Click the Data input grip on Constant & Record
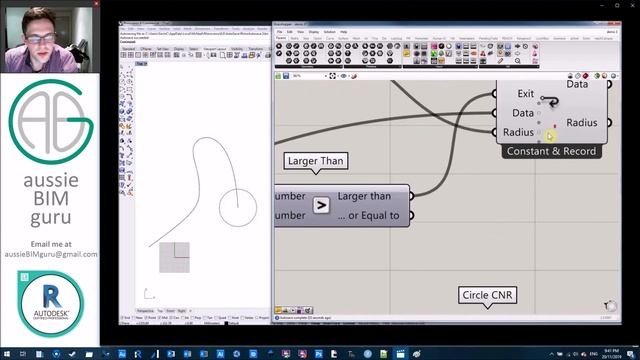Viewport: 640px width, 360px height. 494,113
